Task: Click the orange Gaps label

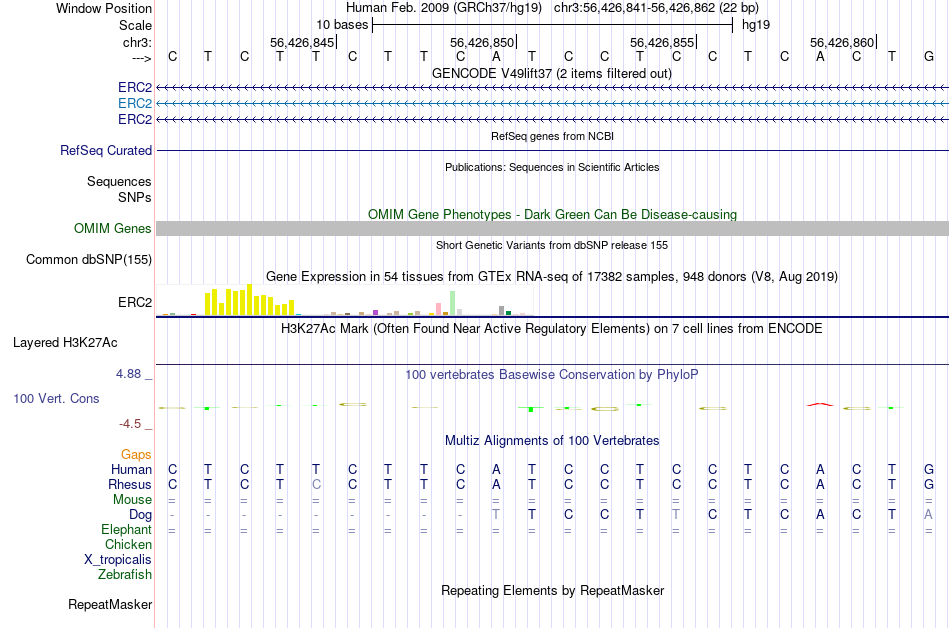Action: click(x=136, y=454)
